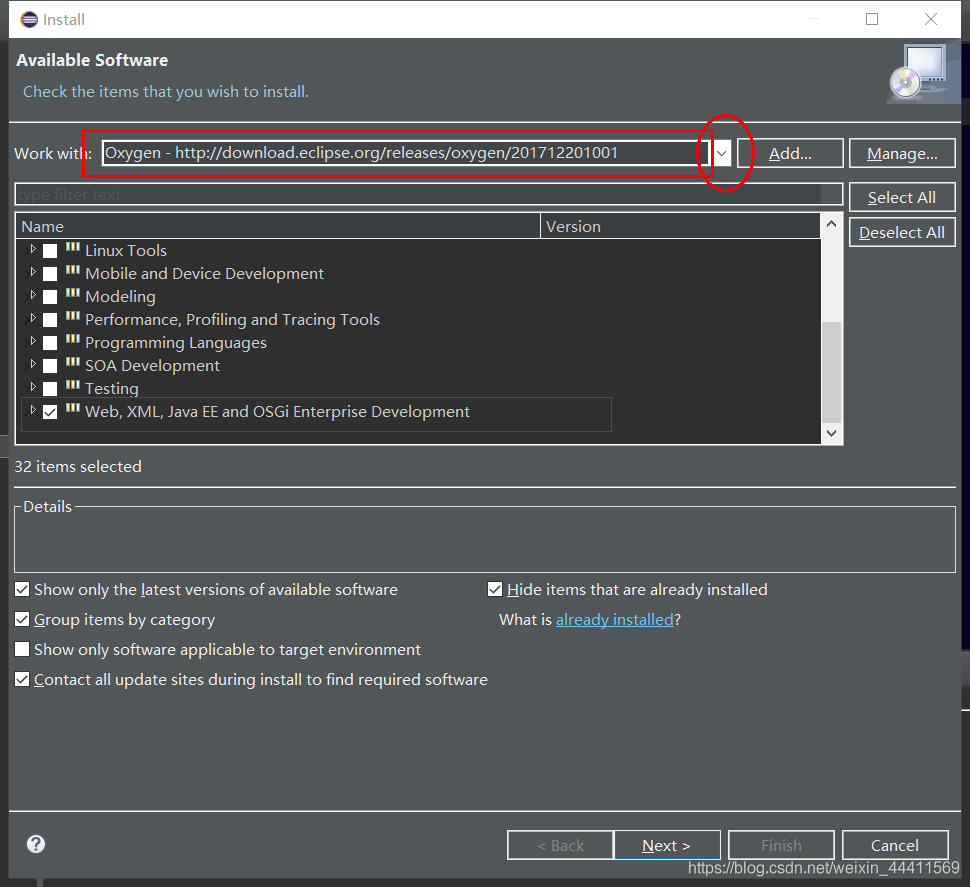Expand the Testing tree node
The width and height of the screenshot is (970, 887).
click(33, 386)
